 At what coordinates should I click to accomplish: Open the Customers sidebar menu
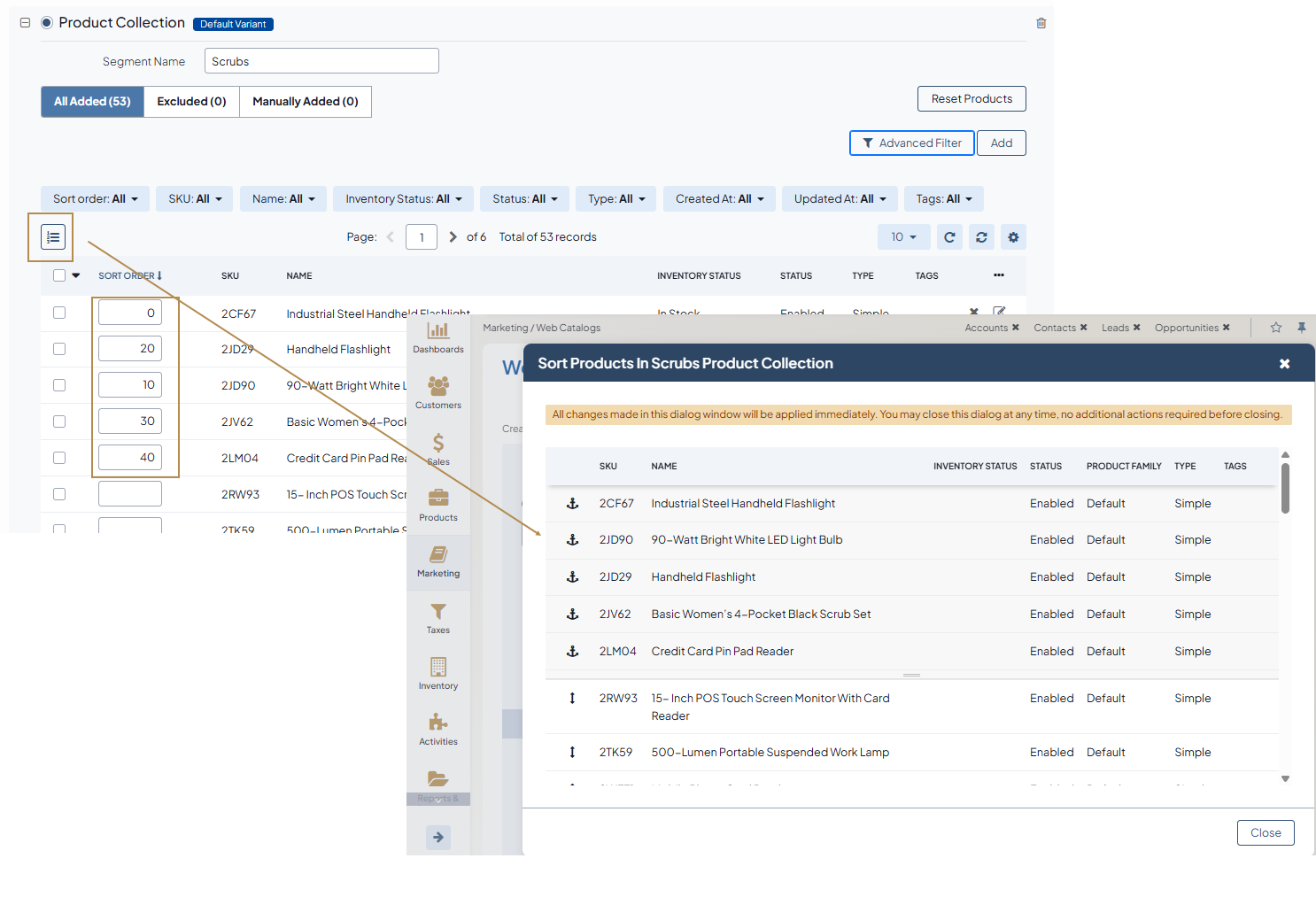(438, 393)
